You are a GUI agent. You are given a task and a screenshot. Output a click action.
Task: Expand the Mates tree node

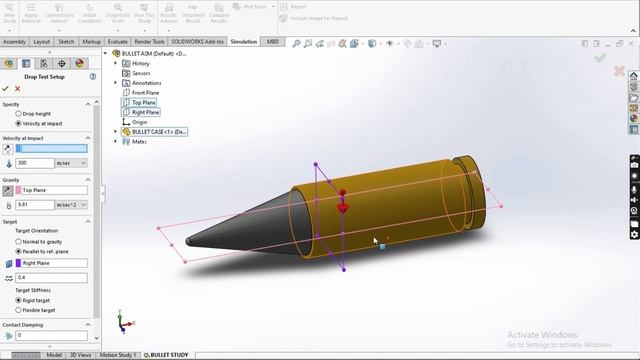click(x=115, y=141)
